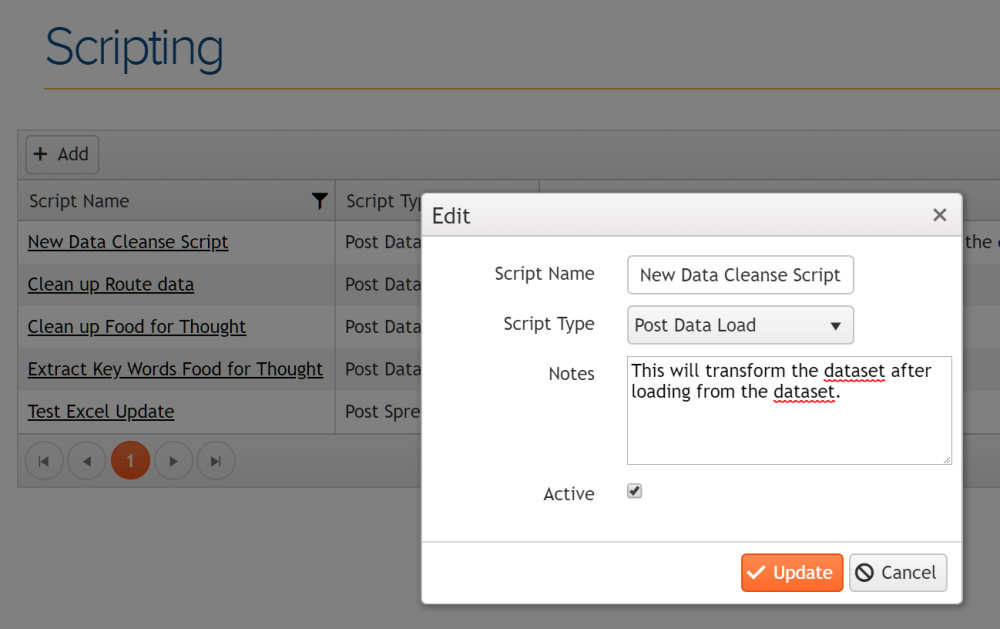The height and width of the screenshot is (629, 1000).
Task: Open the Test Excel Update script
Action: pos(101,411)
